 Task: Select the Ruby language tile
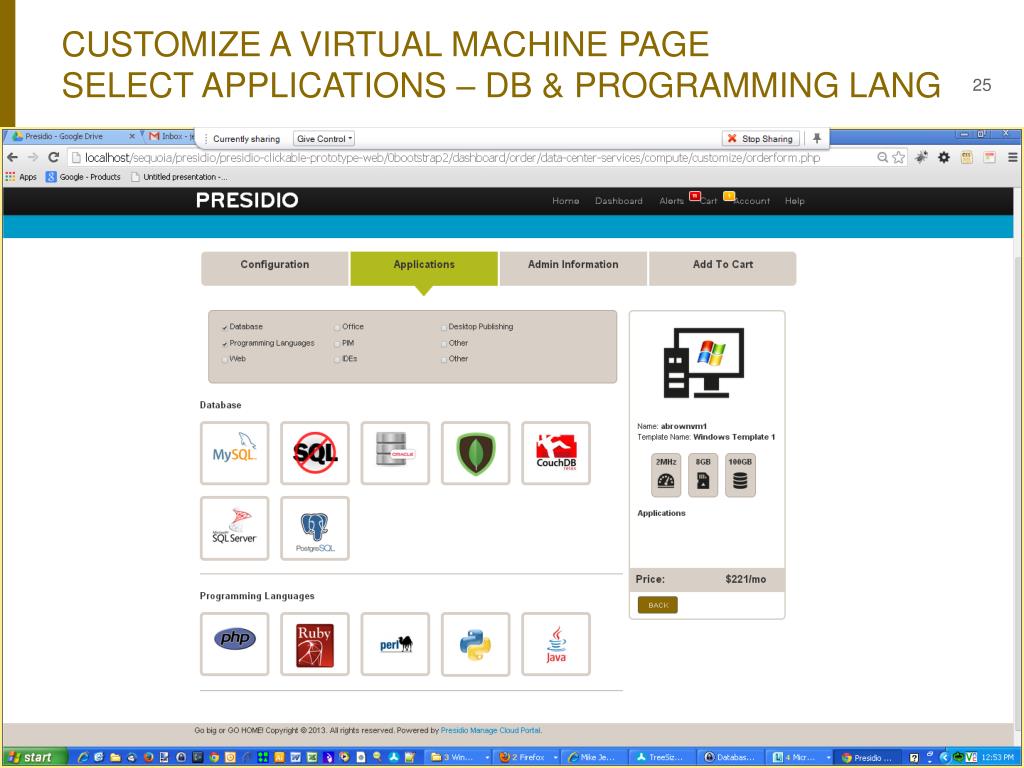click(315, 644)
